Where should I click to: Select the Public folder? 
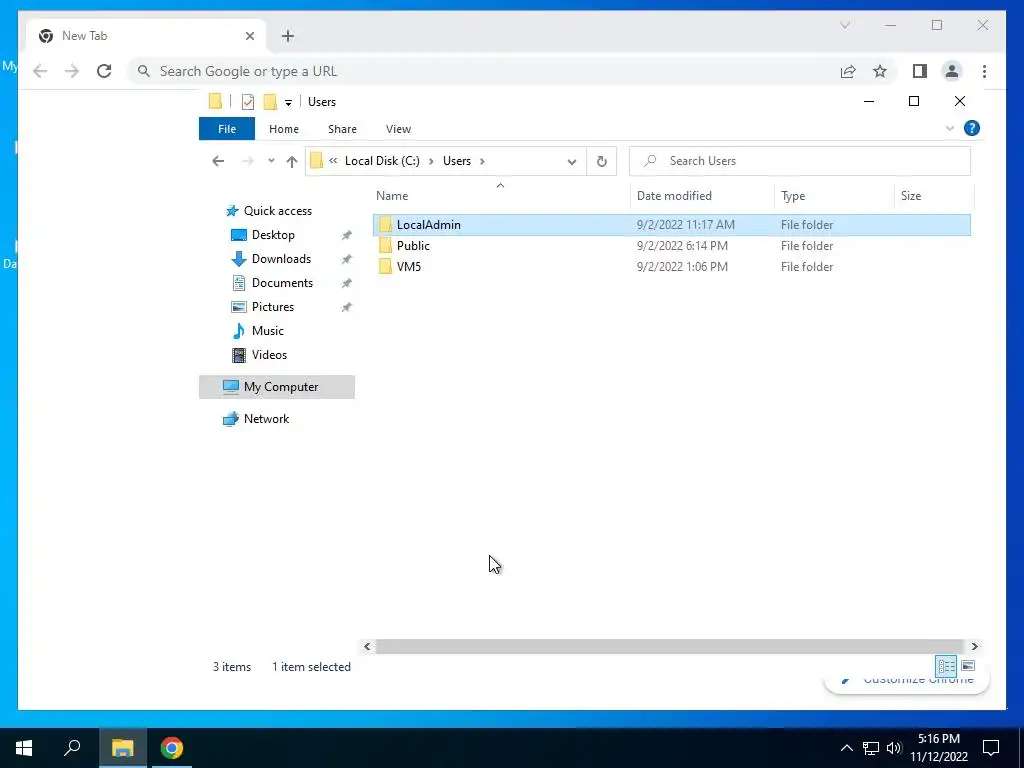coord(413,246)
